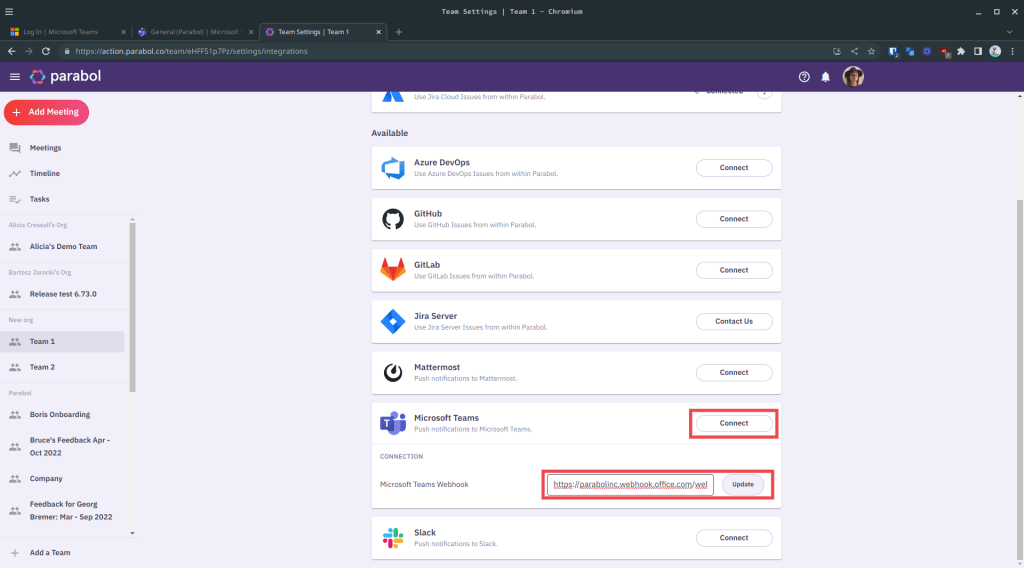The height and width of the screenshot is (568, 1024).
Task: Switch to General (Parabol) Microsoft tab
Action: (x=194, y=31)
